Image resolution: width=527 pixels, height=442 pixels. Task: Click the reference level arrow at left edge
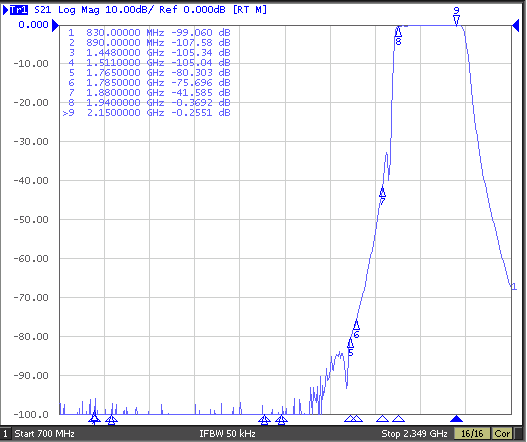pyautogui.click(x=55, y=25)
